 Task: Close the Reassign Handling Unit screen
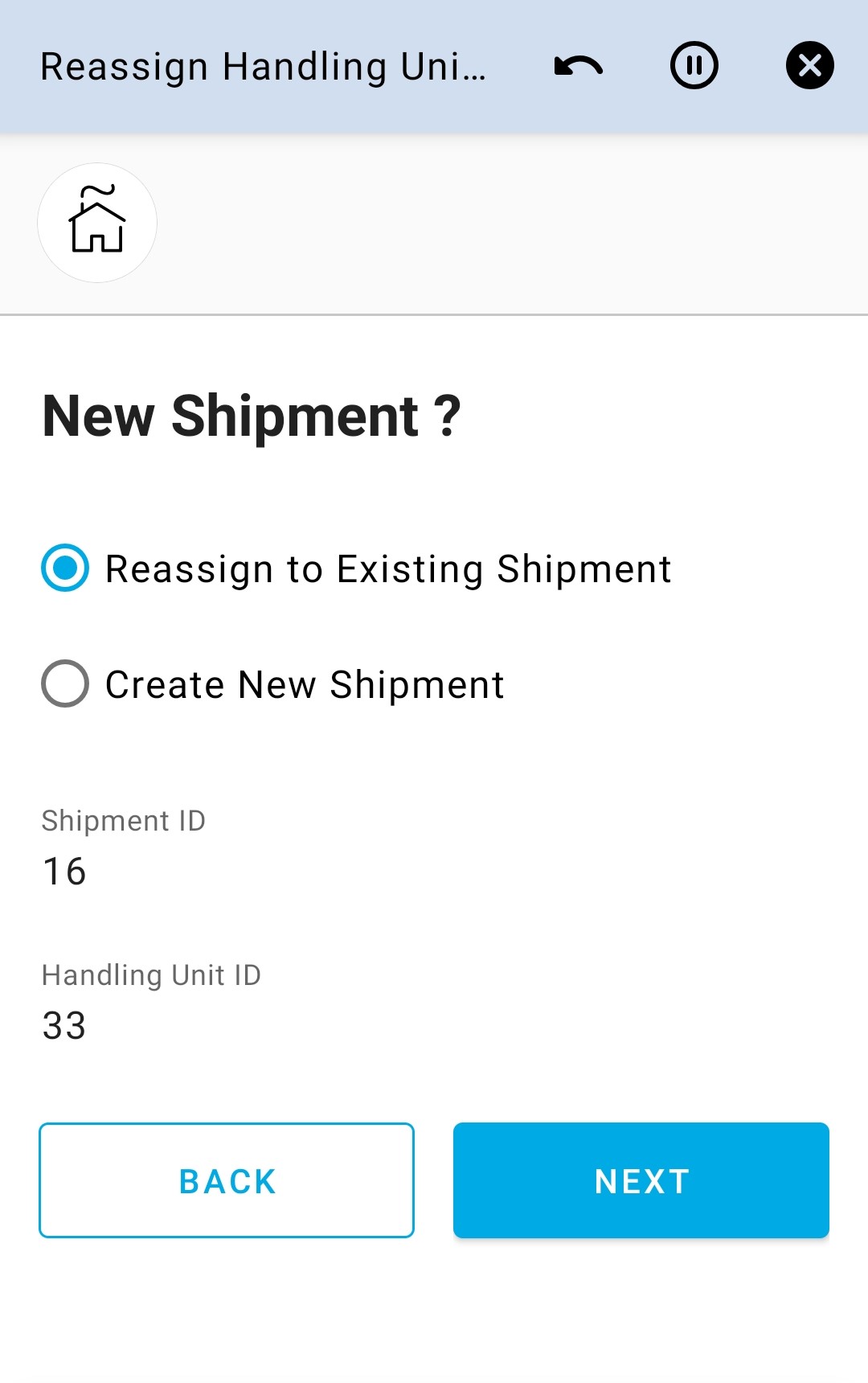(809, 66)
